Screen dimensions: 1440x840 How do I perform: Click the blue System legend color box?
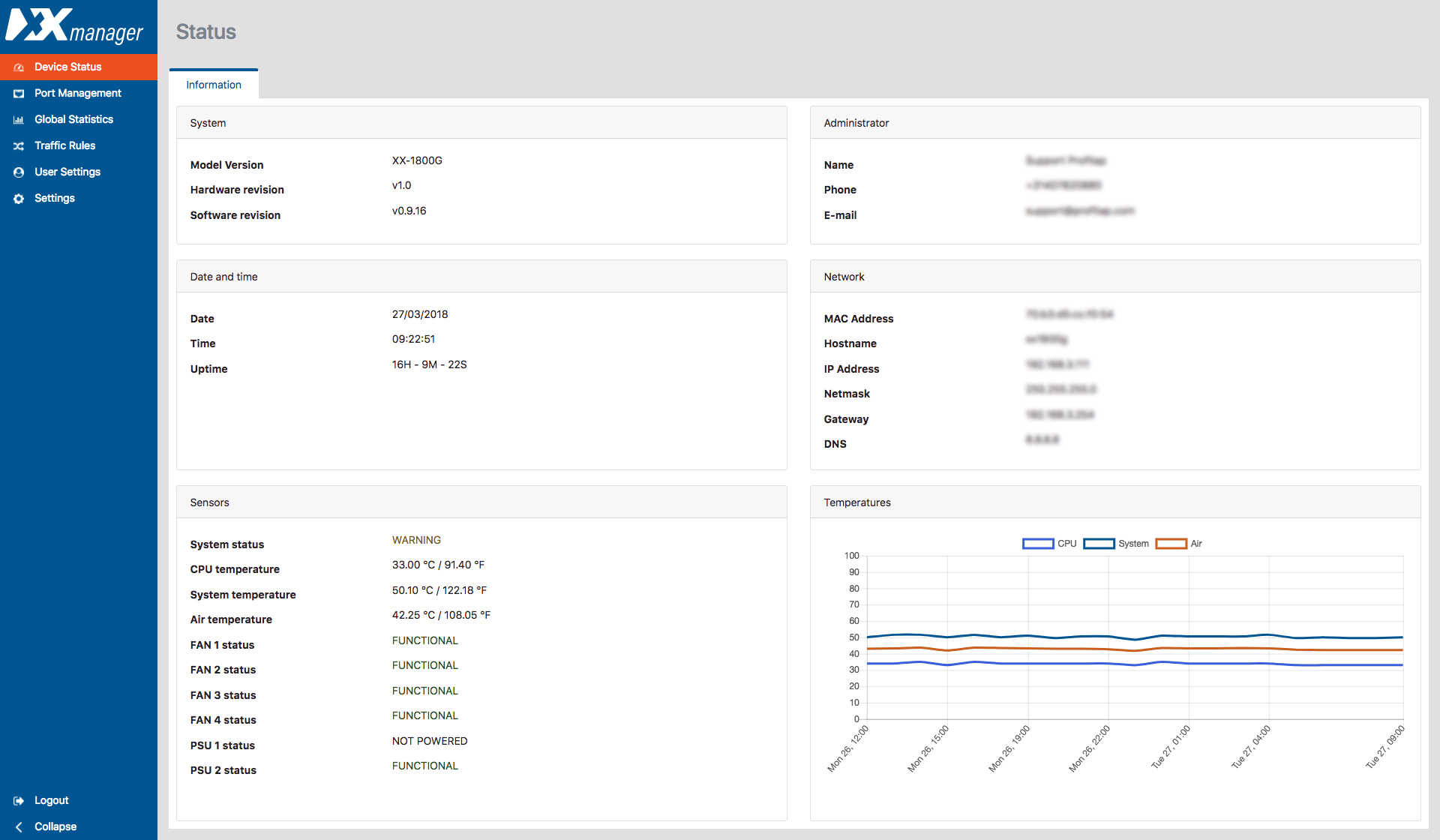[1099, 544]
